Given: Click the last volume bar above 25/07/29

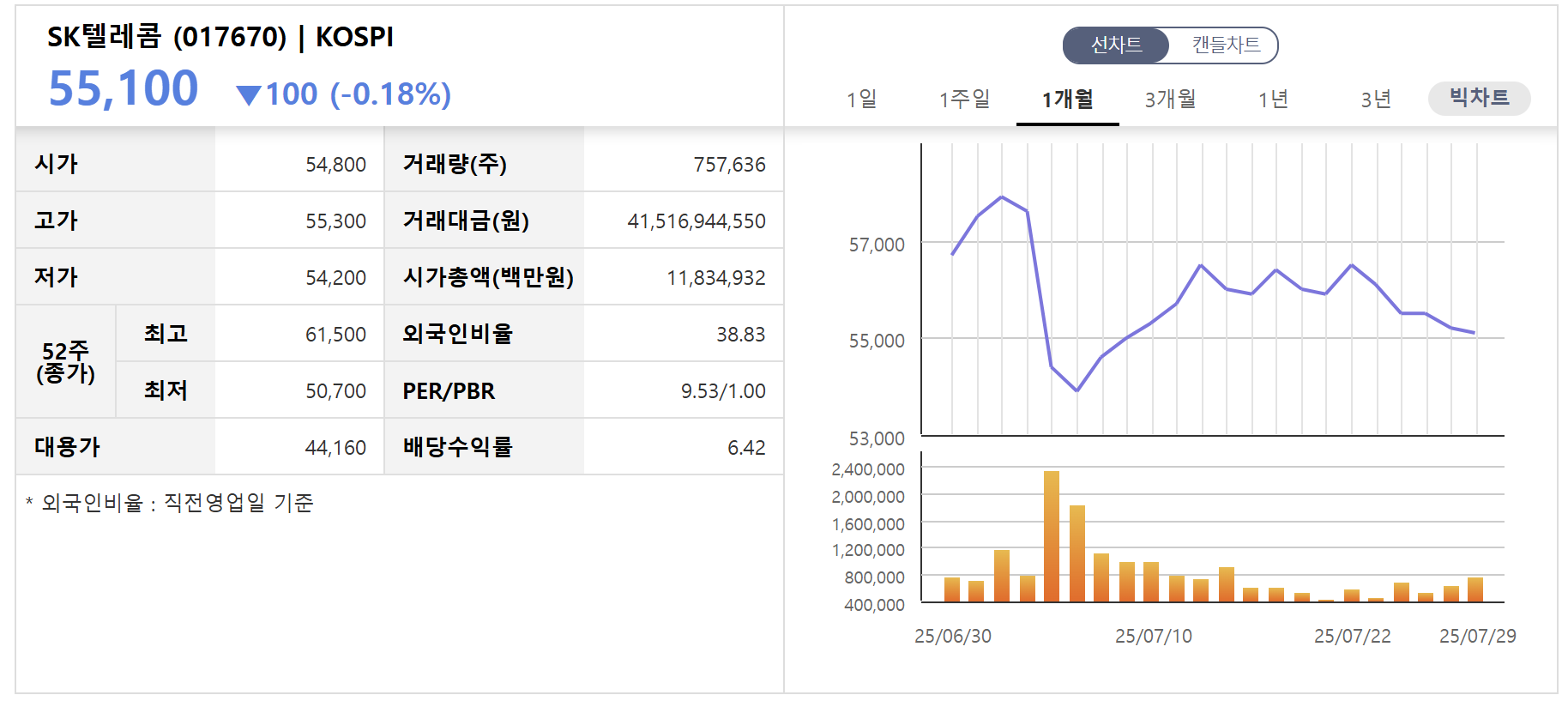Looking at the screenshot, I should click(x=1475, y=589).
